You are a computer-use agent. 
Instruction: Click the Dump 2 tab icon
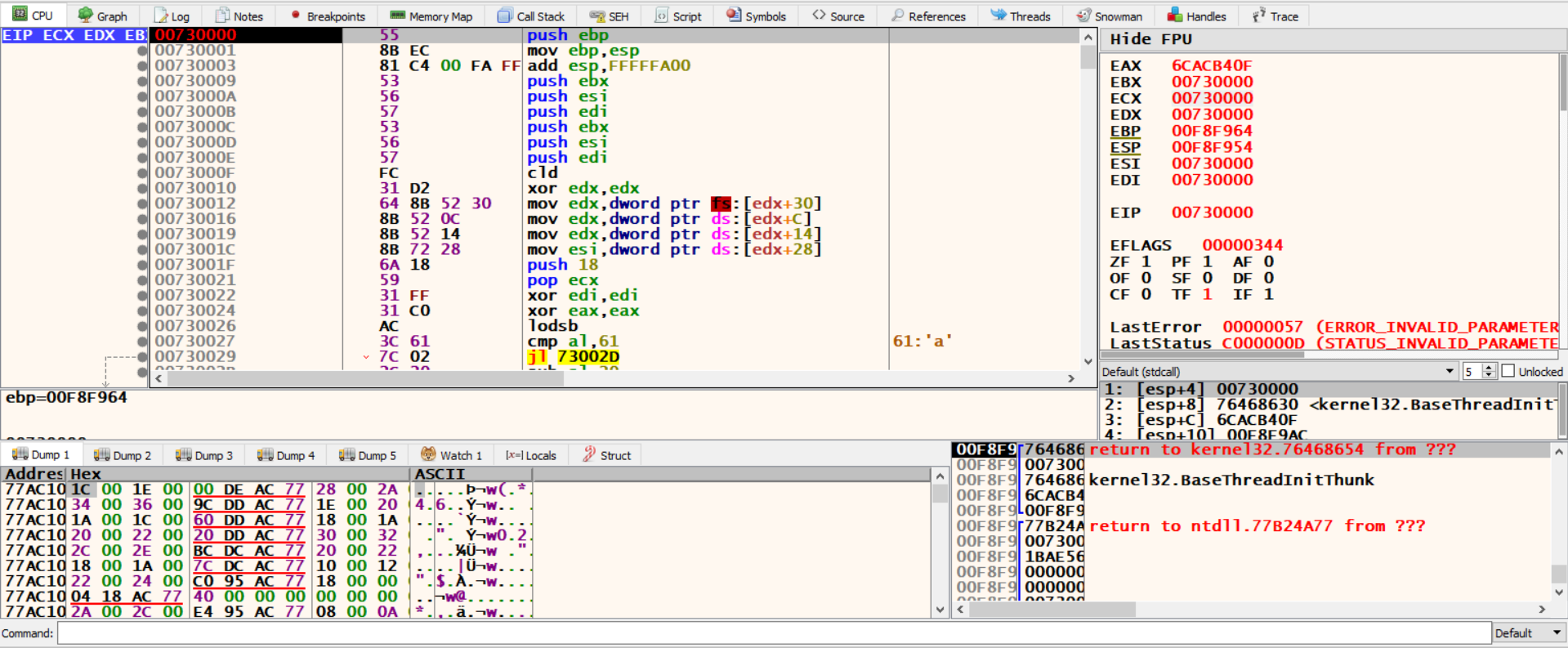101,454
